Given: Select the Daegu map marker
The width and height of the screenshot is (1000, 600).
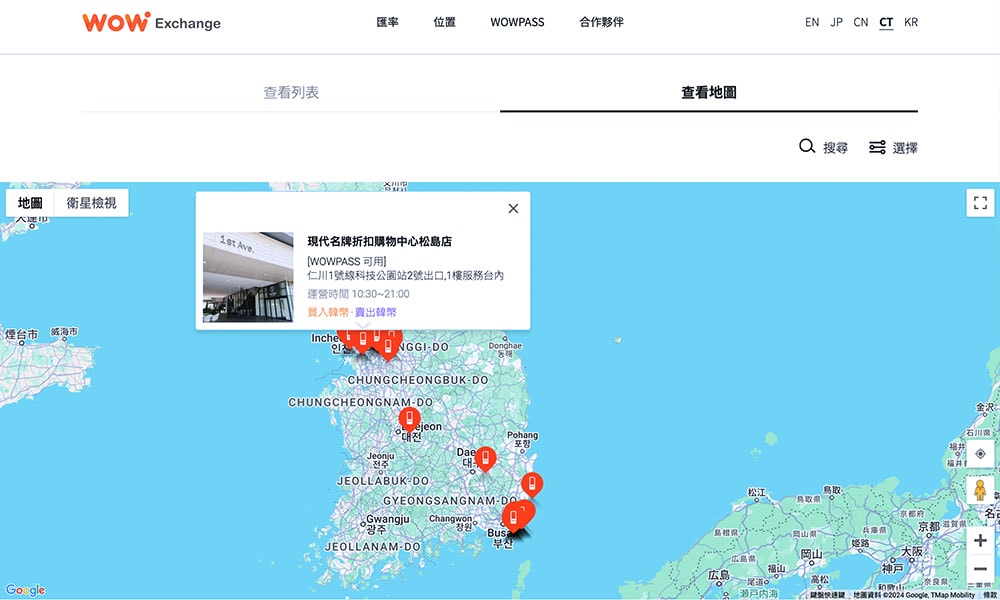Looking at the screenshot, I should (x=485, y=459).
